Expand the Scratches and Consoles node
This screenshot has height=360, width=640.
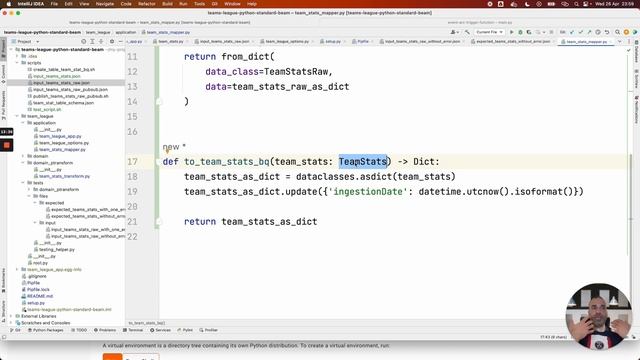point(11,323)
